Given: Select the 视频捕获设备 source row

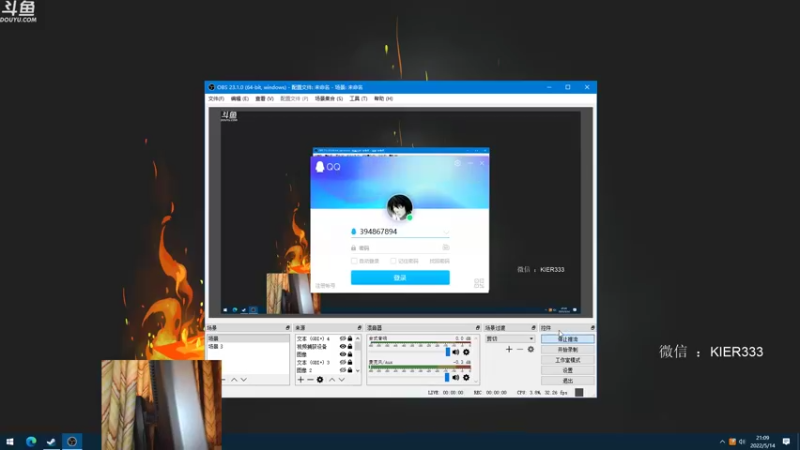Looking at the screenshot, I should [324, 346].
